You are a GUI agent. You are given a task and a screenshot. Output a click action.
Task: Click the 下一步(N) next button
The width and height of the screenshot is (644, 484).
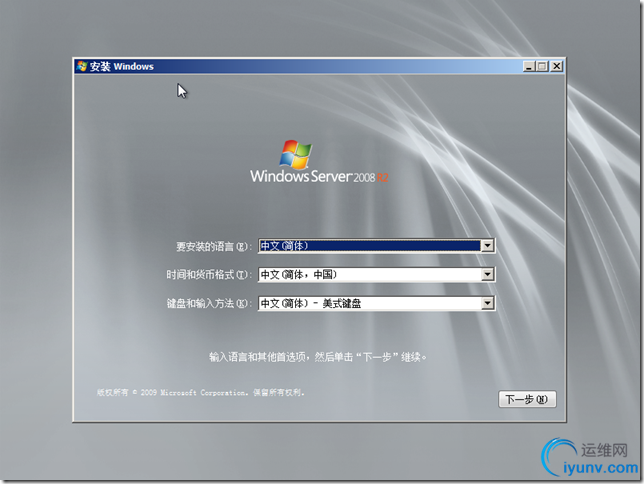527,399
